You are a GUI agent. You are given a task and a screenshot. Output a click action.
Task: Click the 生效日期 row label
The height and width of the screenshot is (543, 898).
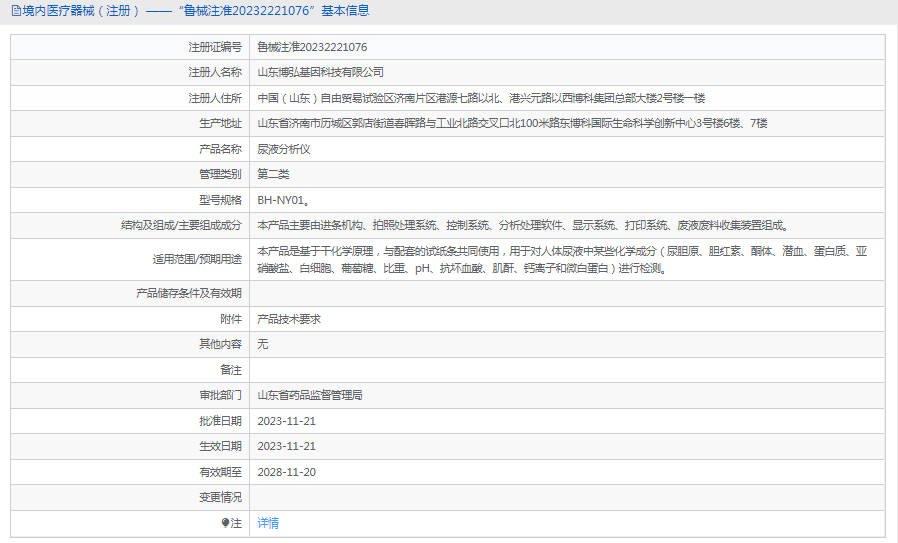click(220, 446)
